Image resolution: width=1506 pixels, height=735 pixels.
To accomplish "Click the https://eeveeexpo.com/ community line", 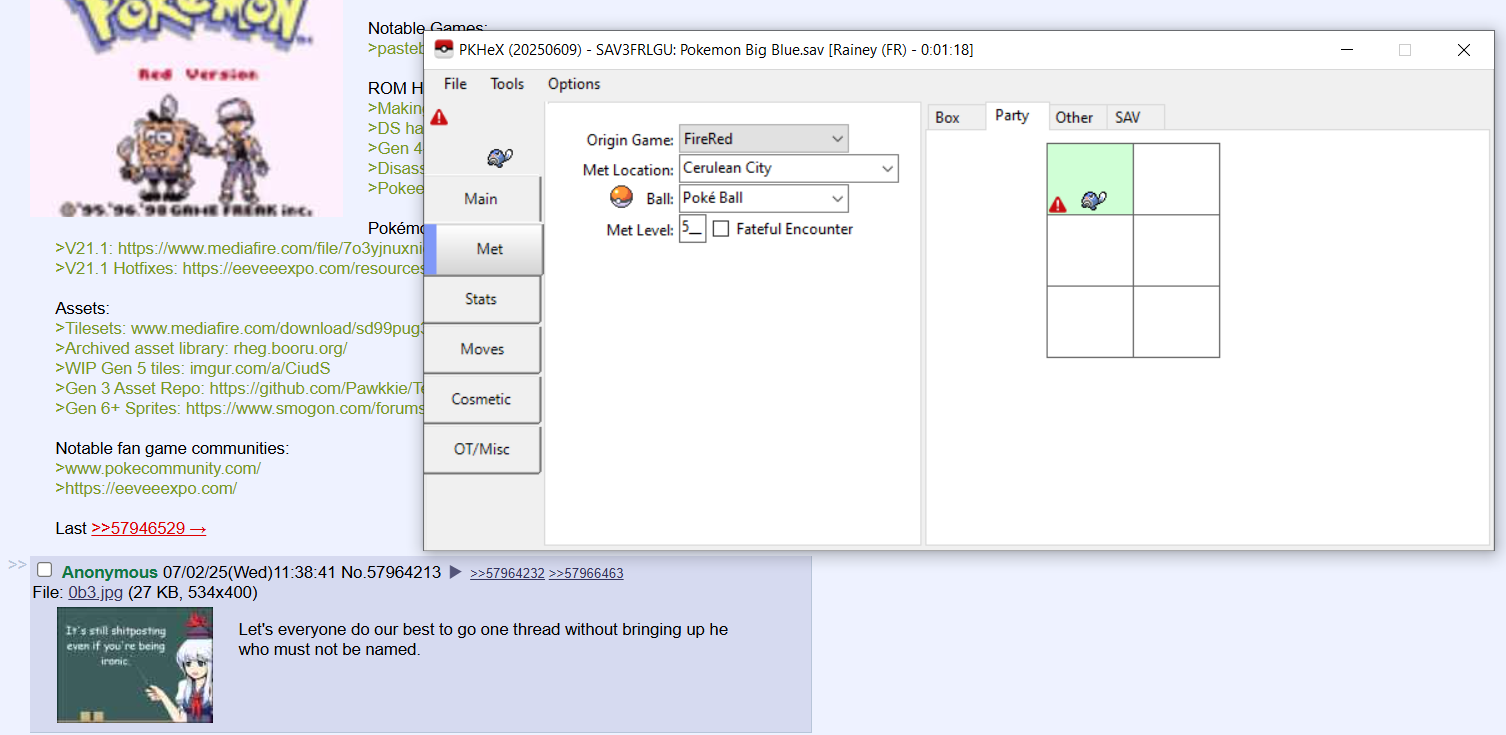I will click(146, 488).
